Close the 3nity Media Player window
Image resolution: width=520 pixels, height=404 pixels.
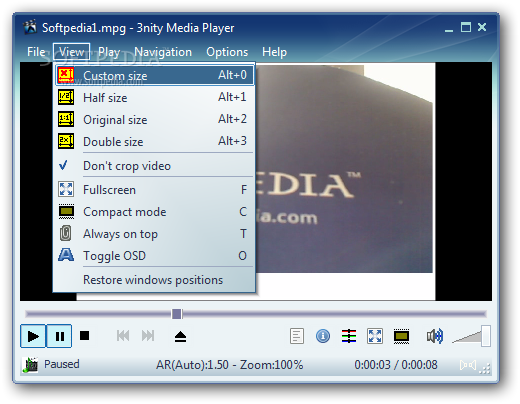point(482,27)
